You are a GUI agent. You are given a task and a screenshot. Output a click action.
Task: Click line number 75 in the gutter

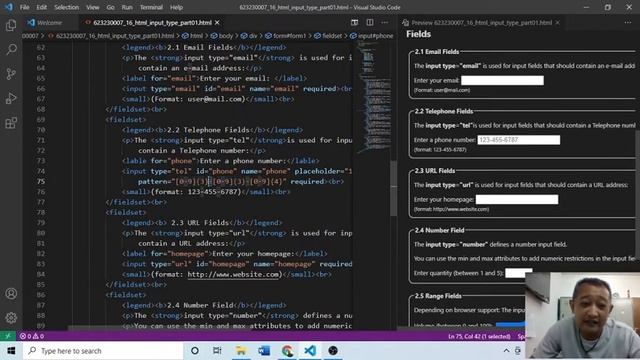point(41,181)
